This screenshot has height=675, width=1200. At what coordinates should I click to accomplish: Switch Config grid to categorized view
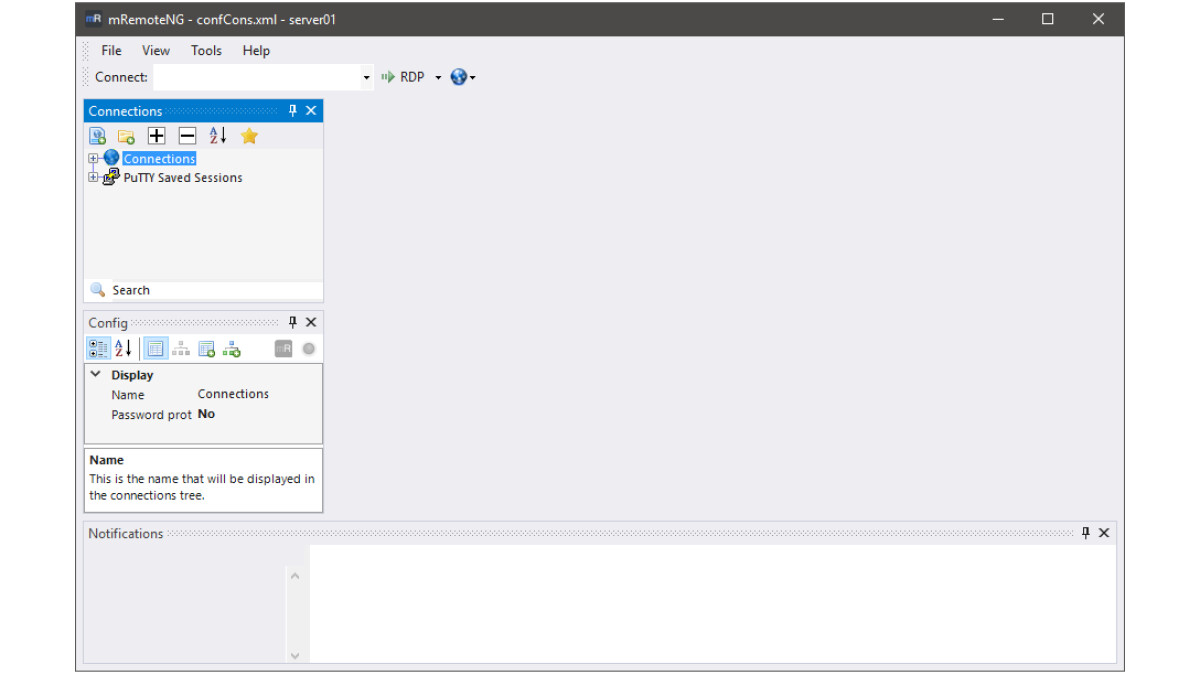[98, 349]
